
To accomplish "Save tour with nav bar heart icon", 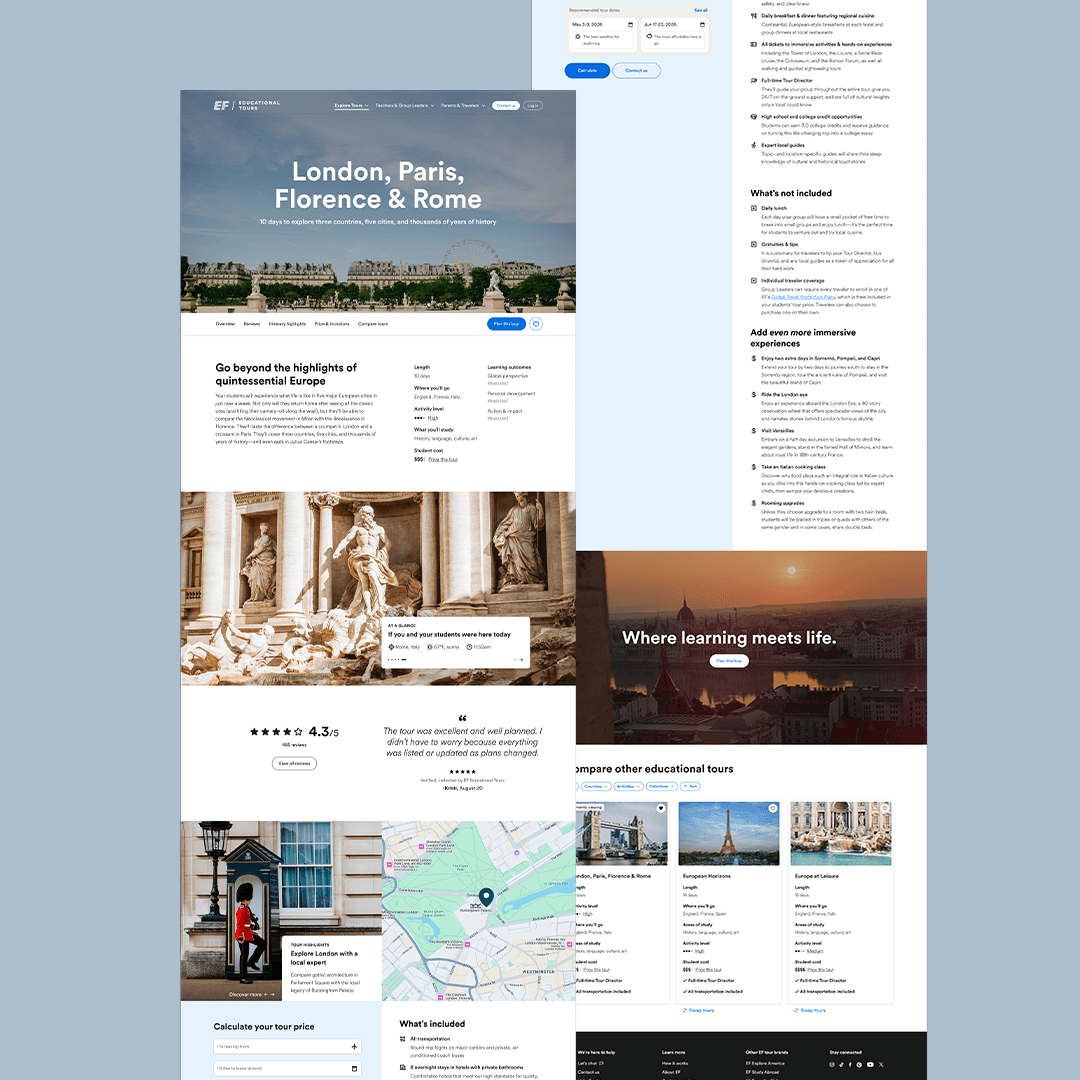I will pos(536,324).
